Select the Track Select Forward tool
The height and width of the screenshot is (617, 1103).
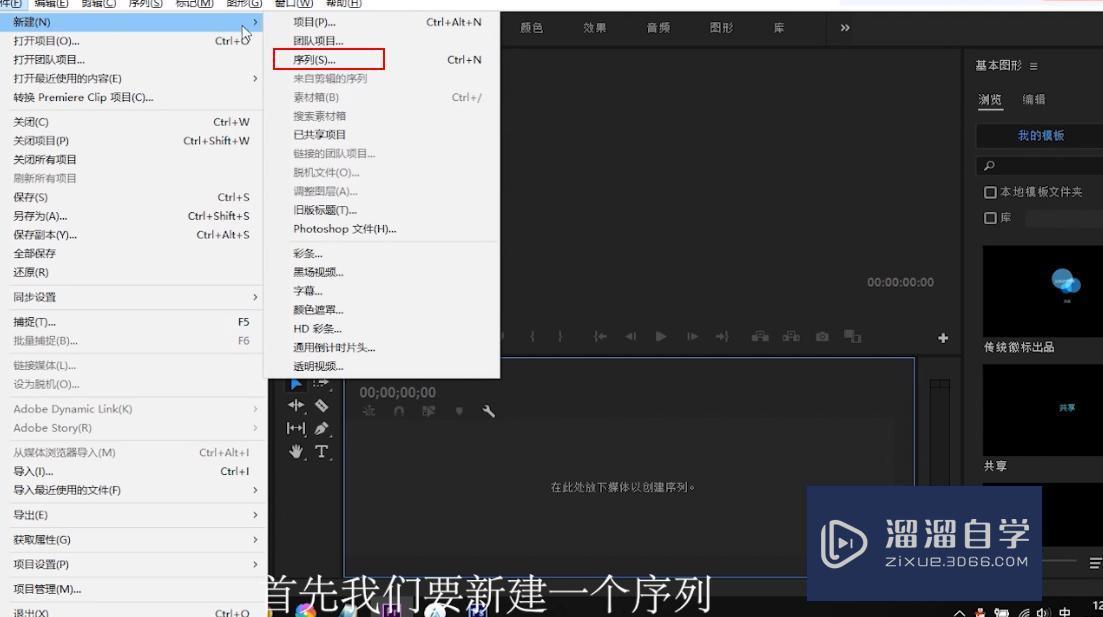click(322, 383)
